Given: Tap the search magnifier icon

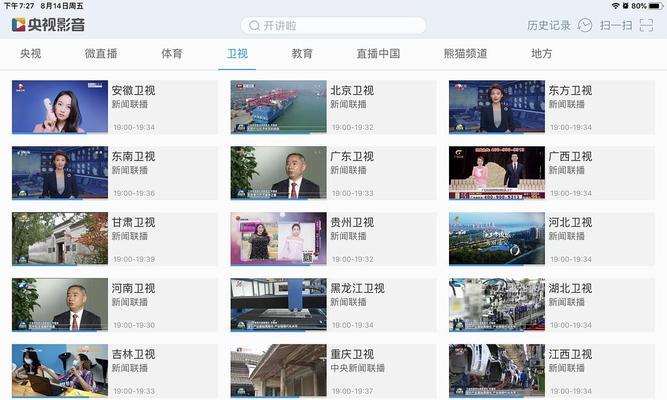Looking at the screenshot, I should click(254, 26).
